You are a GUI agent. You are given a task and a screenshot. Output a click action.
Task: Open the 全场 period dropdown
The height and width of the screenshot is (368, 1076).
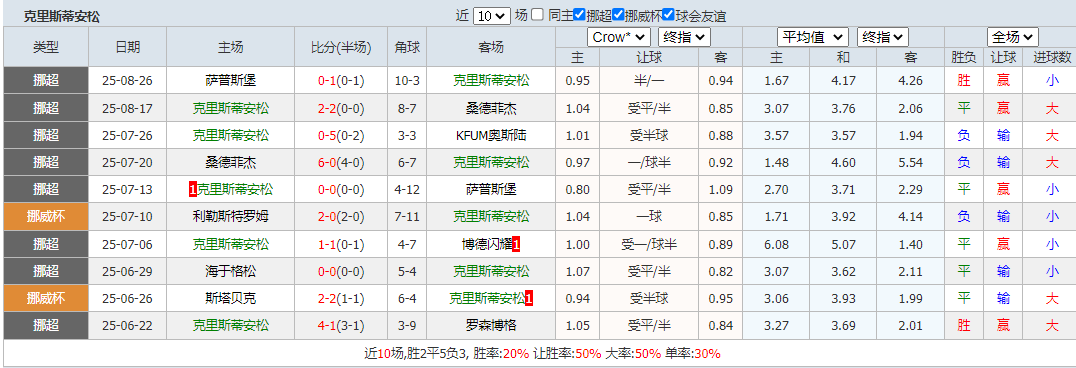pos(1012,37)
